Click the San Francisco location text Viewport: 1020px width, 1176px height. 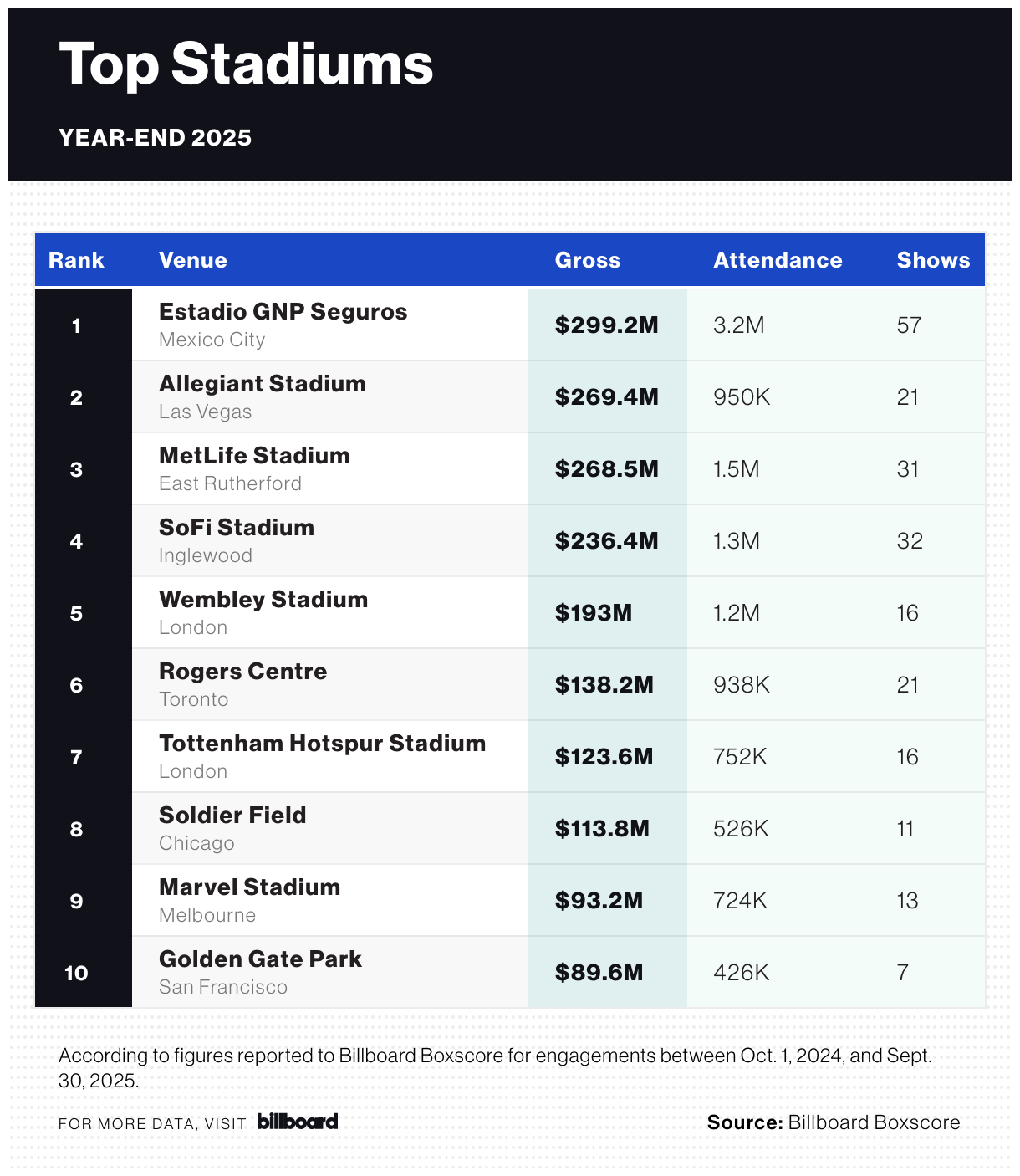pos(223,987)
